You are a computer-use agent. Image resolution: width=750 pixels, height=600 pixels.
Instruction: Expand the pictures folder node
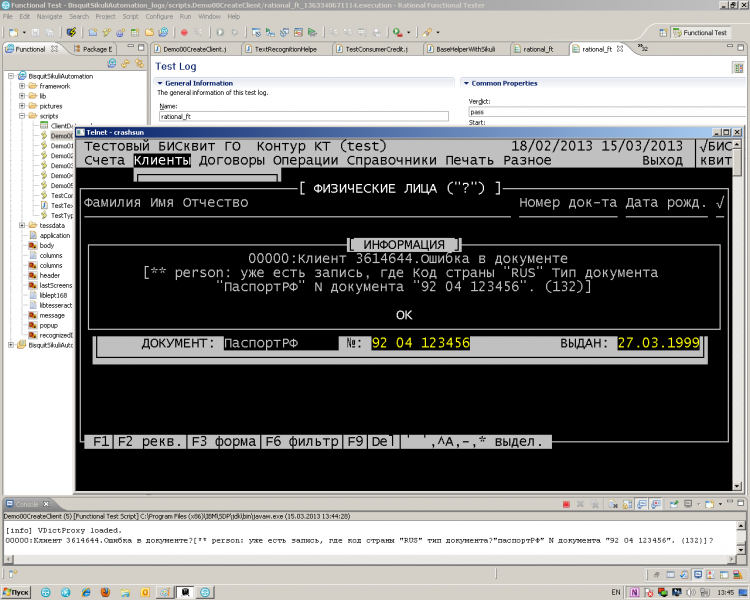21,105
